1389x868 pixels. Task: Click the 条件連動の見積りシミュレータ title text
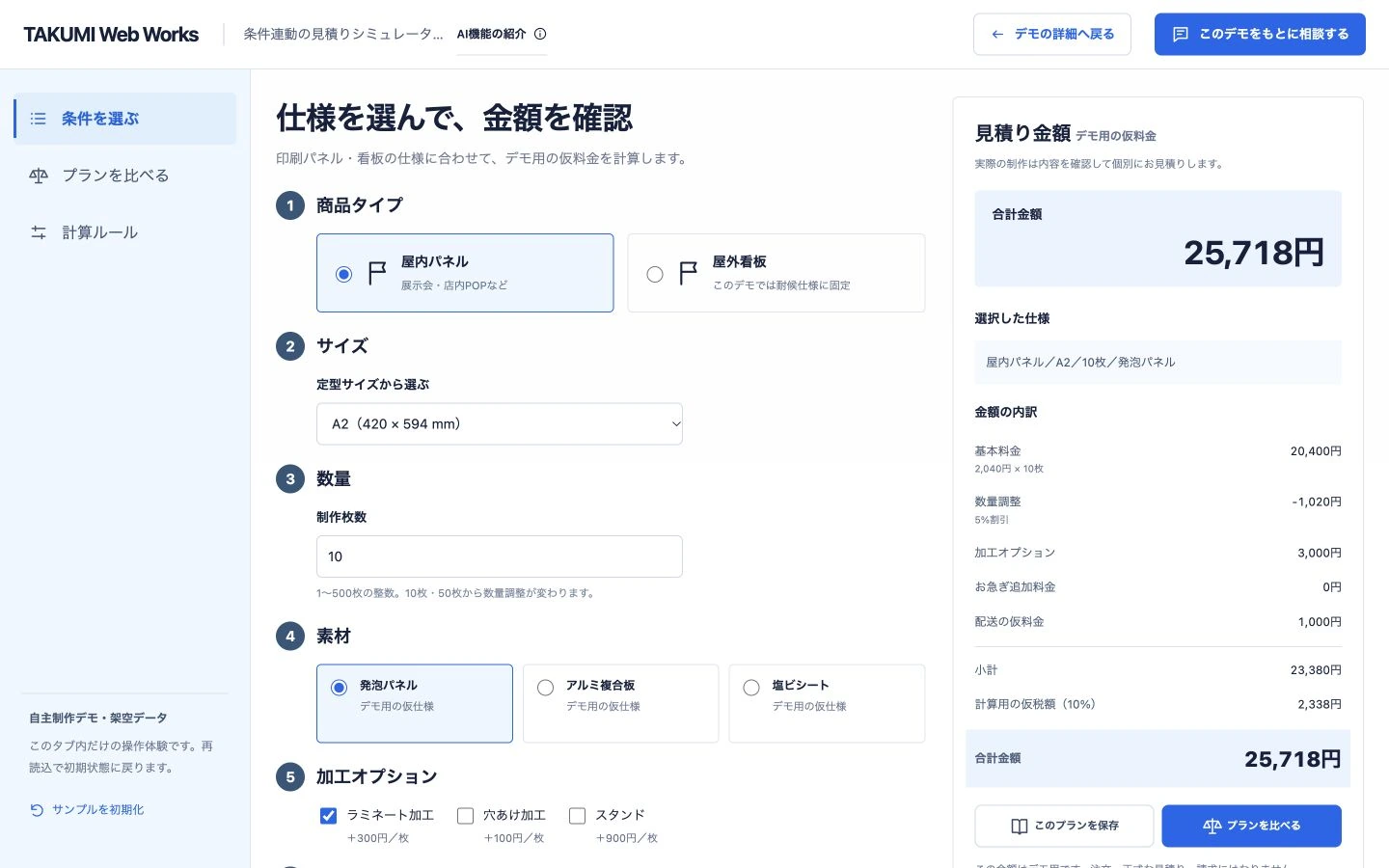coord(343,34)
